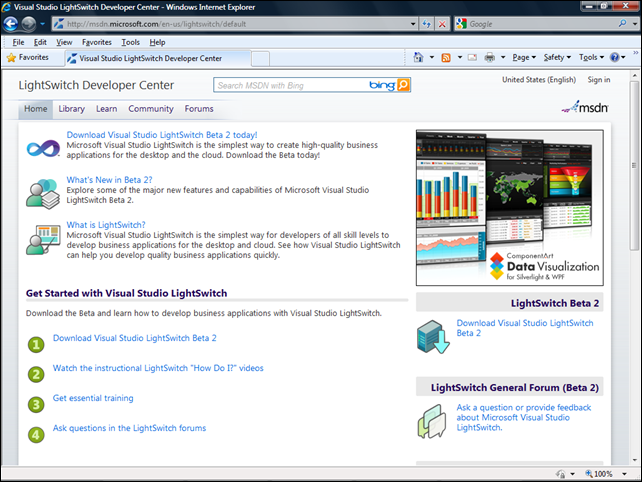
Task: Select the Home navigation tab
Action: point(36,109)
